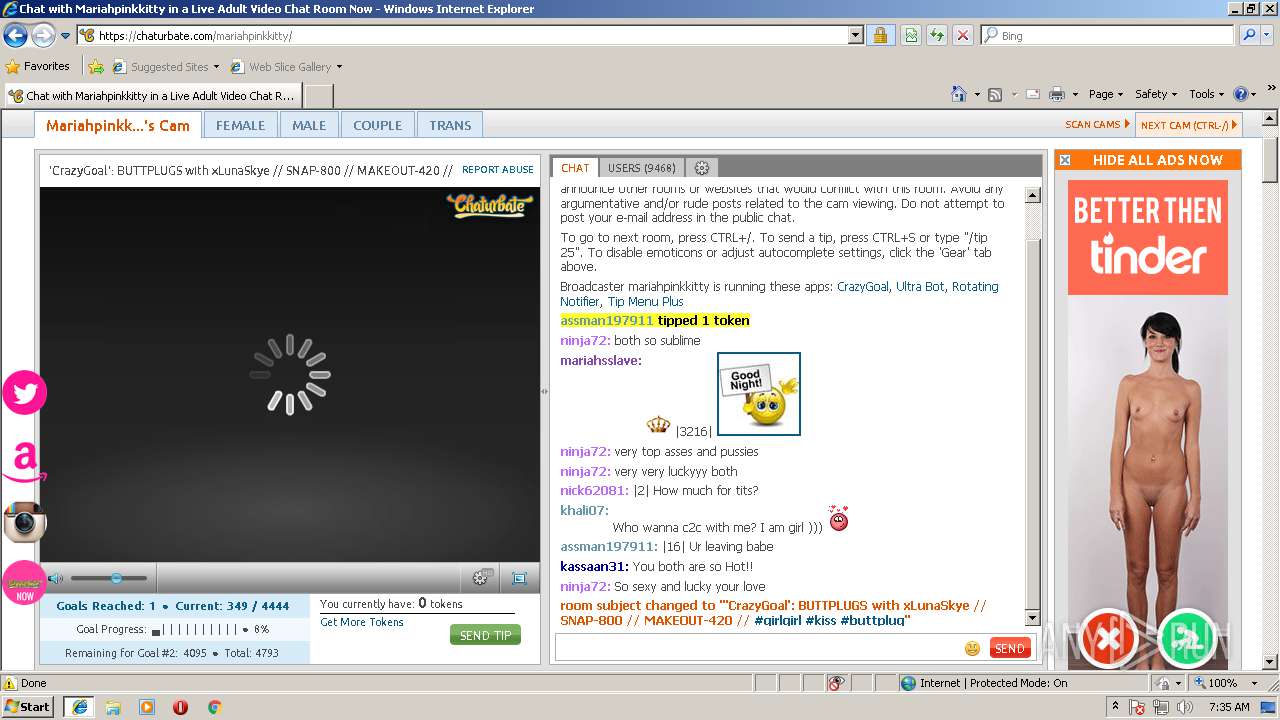
Task: Click the magnifier search button
Action: pos(1249,35)
